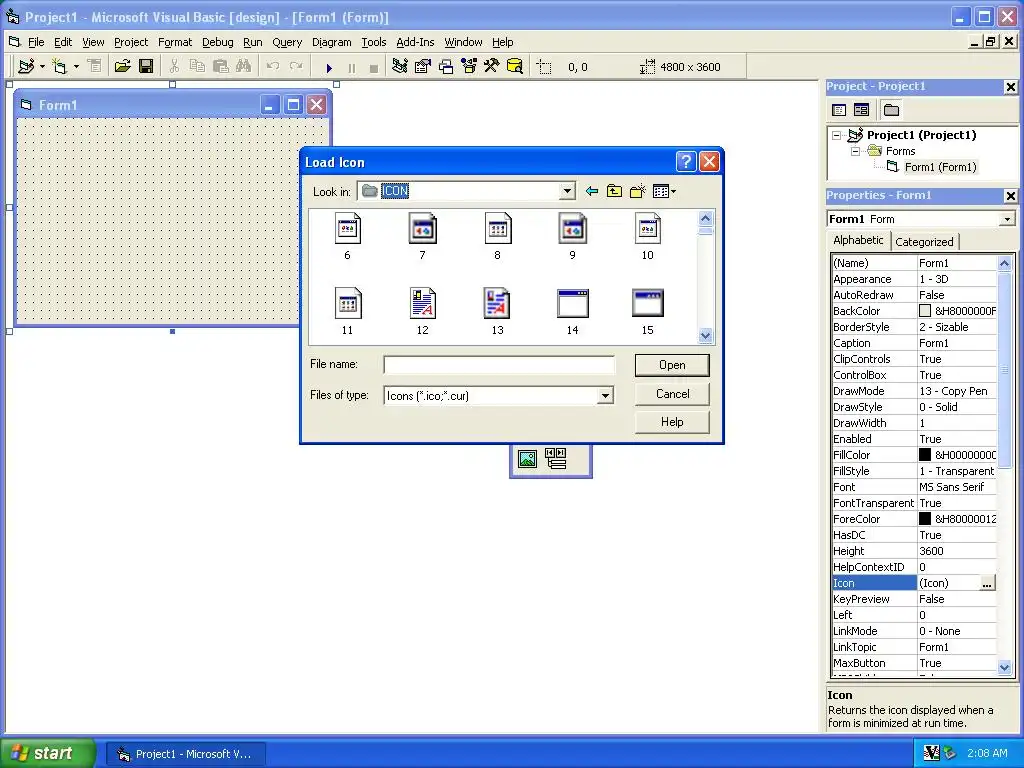This screenshot has height=768, width=1024.
Task: Collapse the Project1 tree node
Action: click(x=837, y=135)
